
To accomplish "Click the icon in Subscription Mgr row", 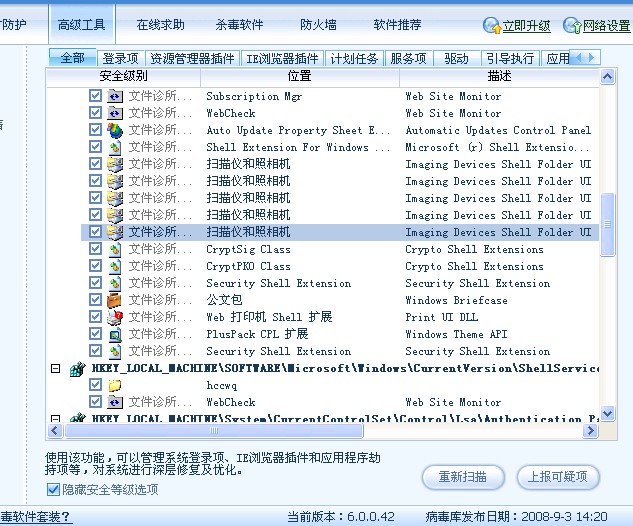I will coord(115,96).
